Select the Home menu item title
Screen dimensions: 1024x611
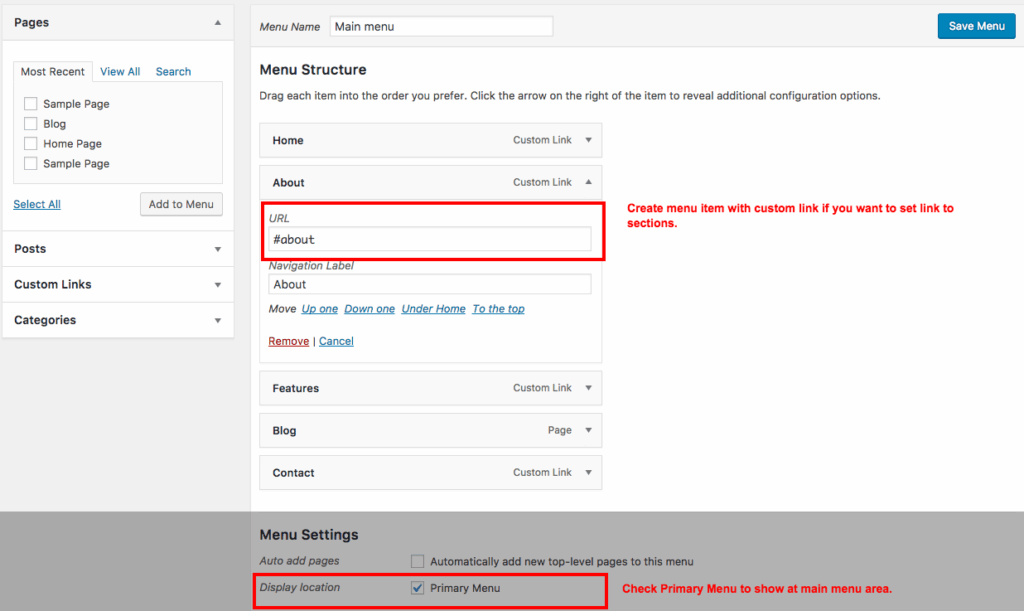click(x=288, y=140)
